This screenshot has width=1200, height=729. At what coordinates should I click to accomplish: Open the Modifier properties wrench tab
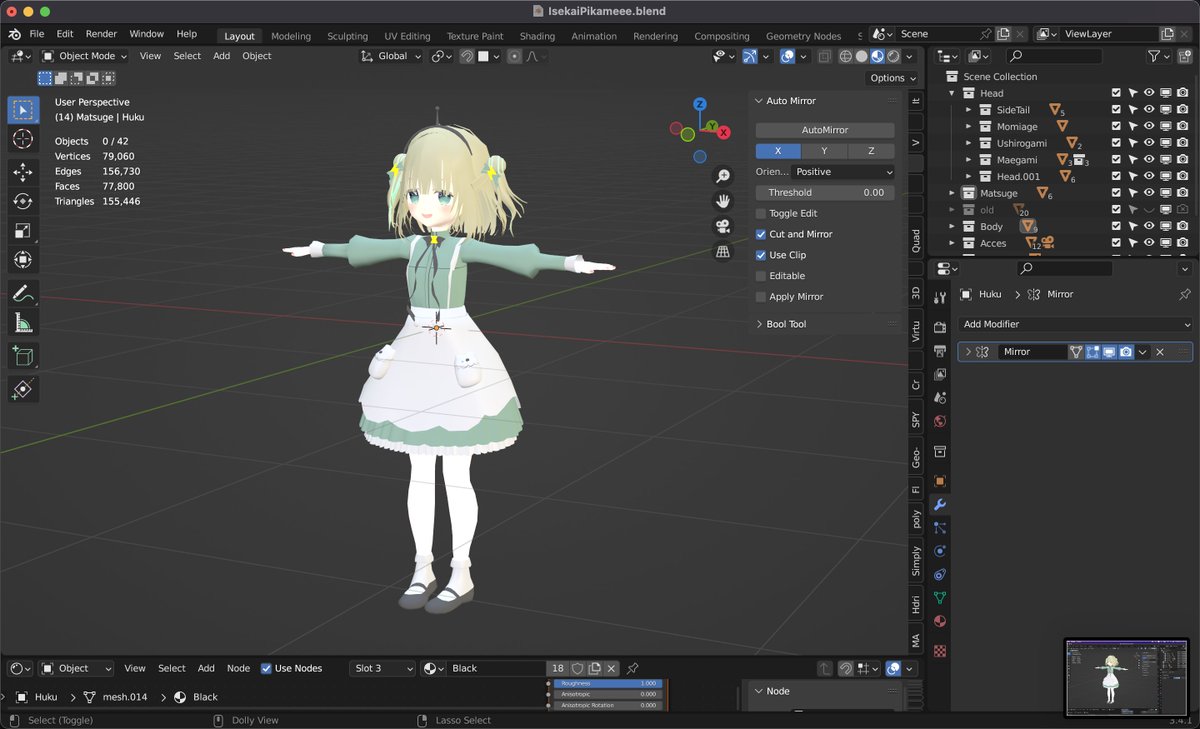click(940, 505)
